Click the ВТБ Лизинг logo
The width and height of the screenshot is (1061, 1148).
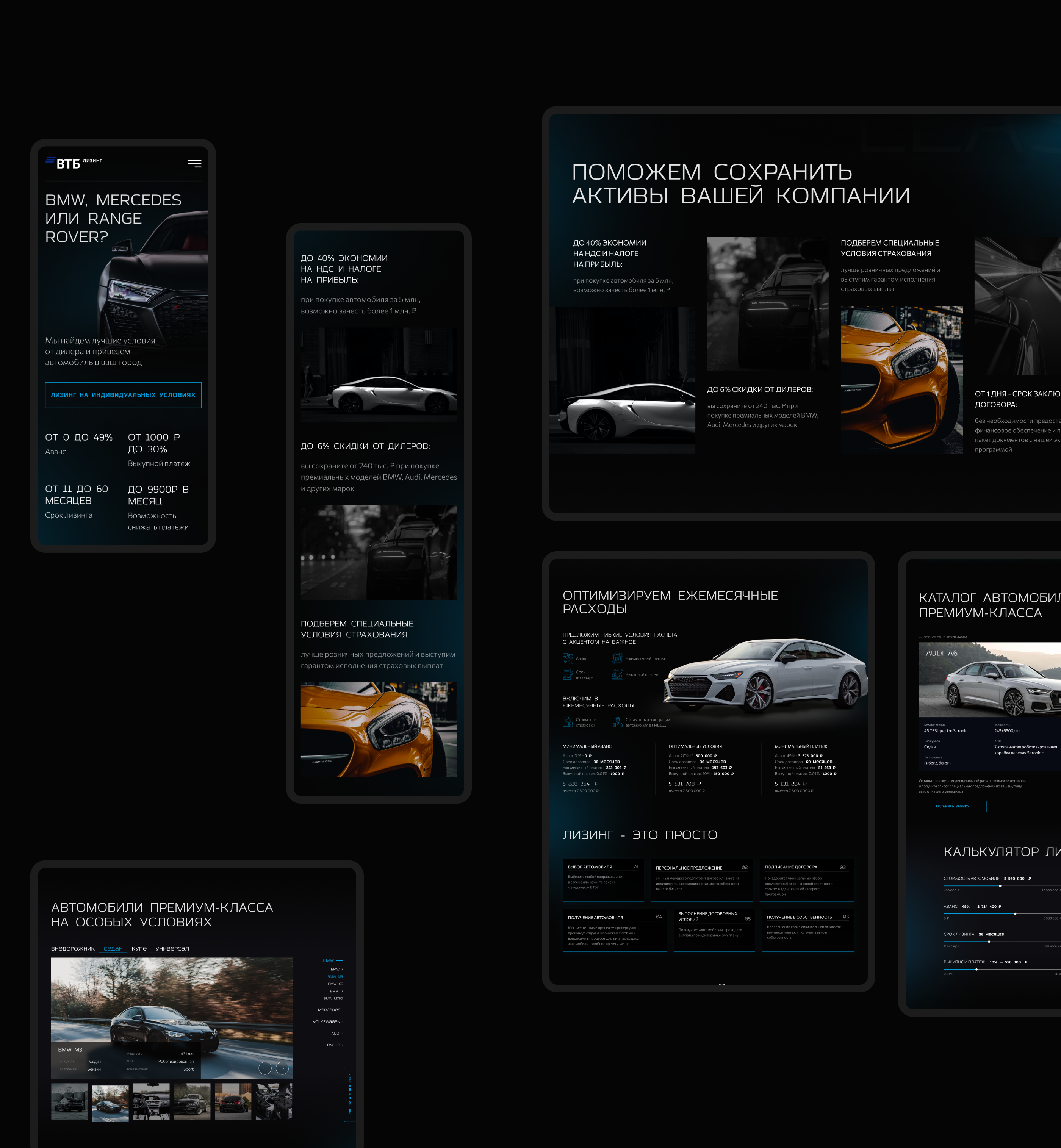point(74,163)
